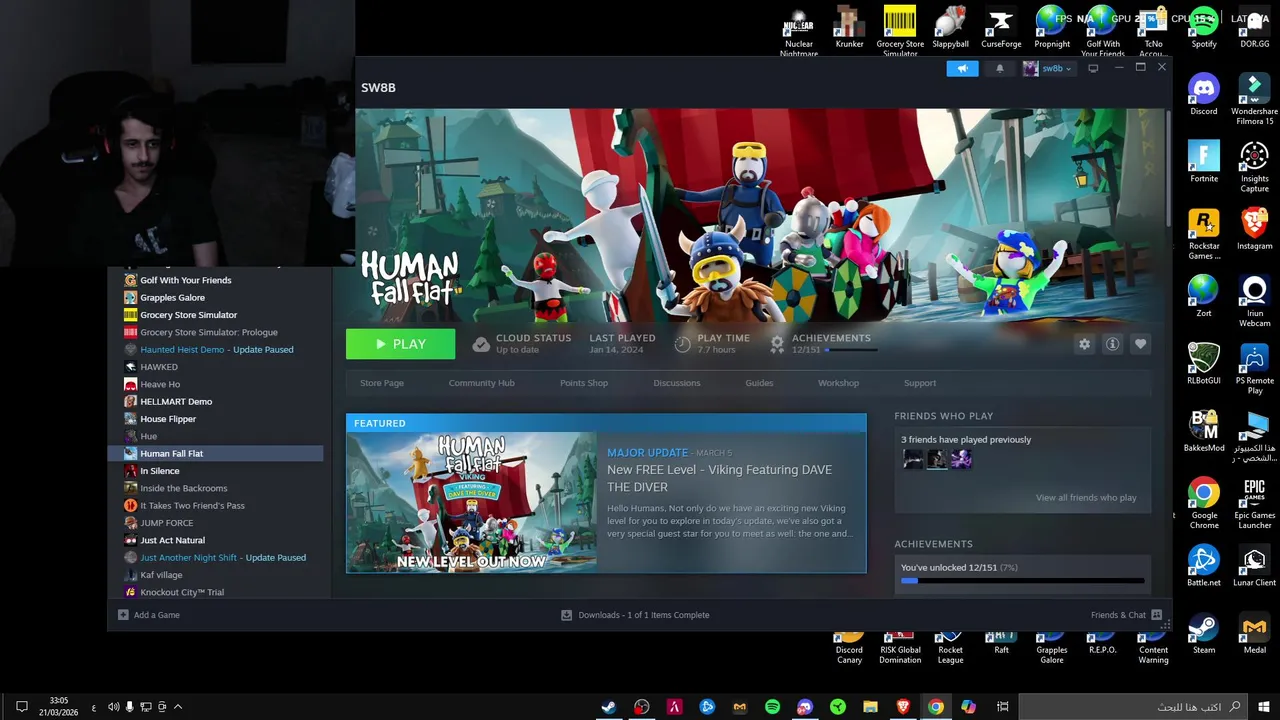Add Human Fall Flat to favorites heart
The image size is (1280, 720).
click(1140, 344)
